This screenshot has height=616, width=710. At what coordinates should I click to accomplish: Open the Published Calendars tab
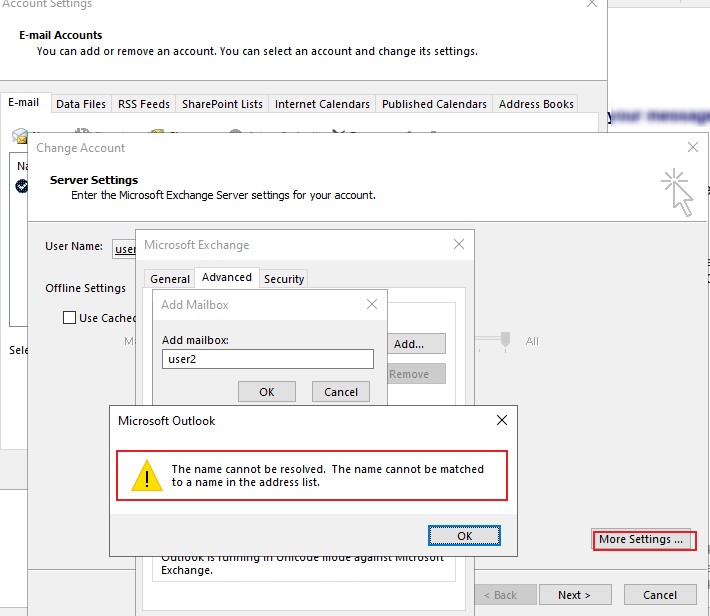[434, 104]
